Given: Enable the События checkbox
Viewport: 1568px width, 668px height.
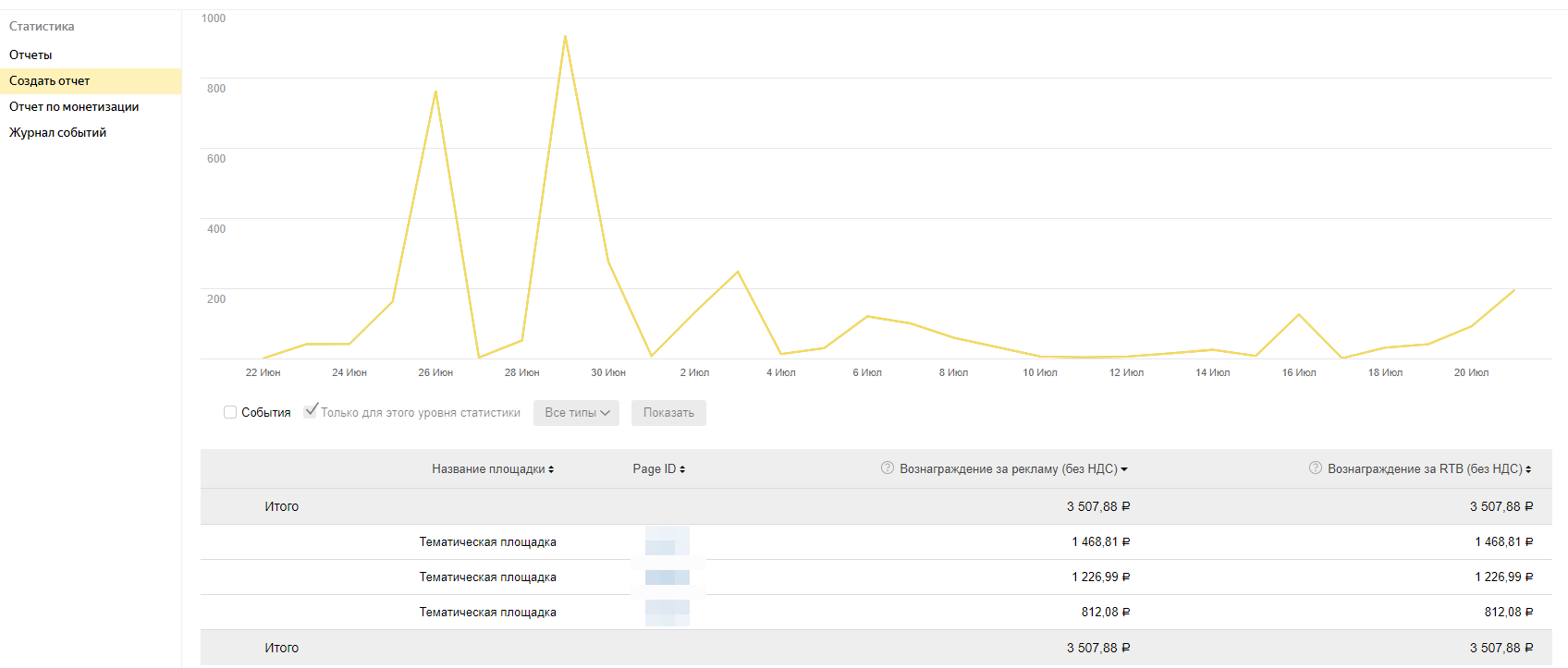Looking at the screenshot, I should [230, 412].
